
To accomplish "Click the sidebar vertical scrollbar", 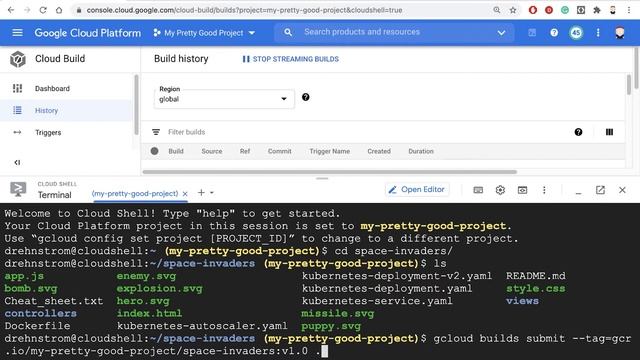I will click(136, 104).
